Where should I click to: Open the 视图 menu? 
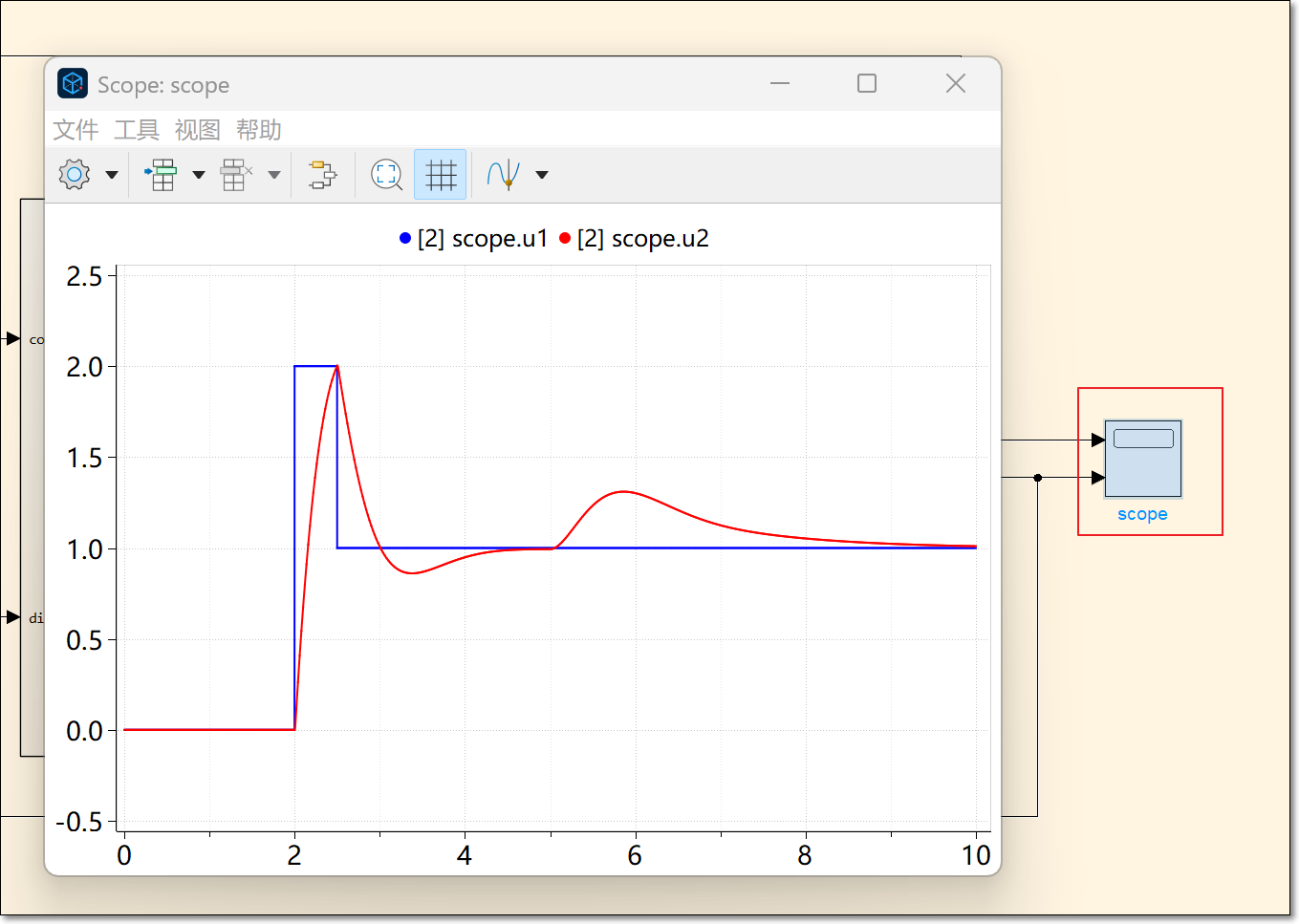198,129
